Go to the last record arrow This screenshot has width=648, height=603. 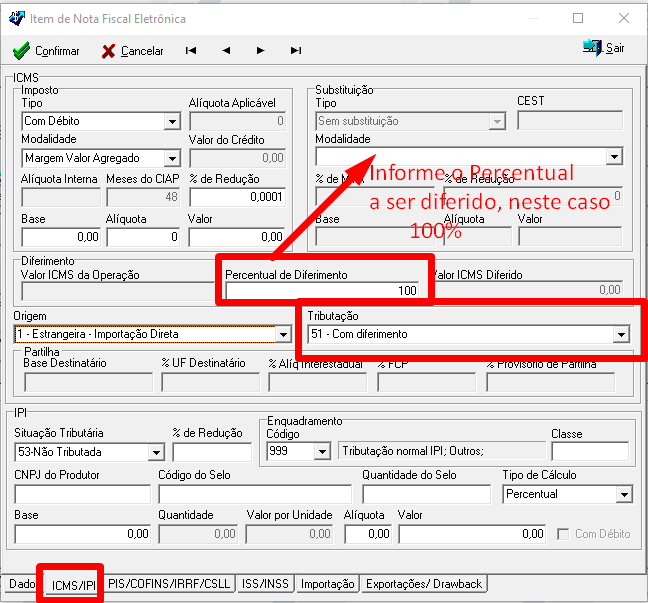[x=295, y=51]
